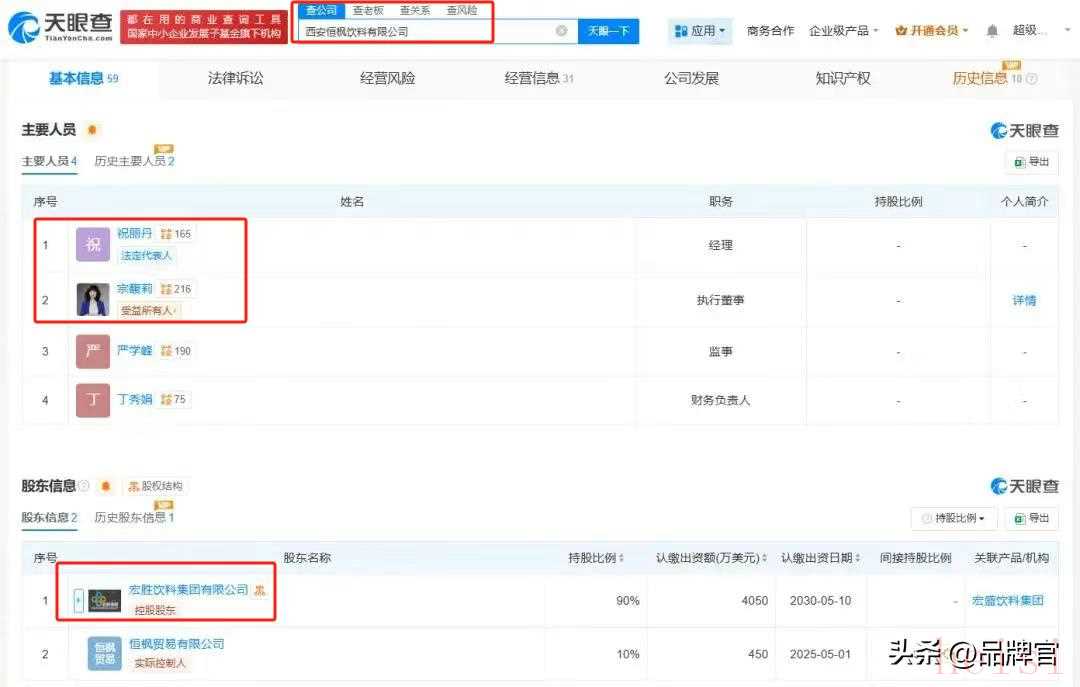Click alert bell icon beside 股东信息 heading
The height and width of the screenshot is (687, 1080).
tap(105, 486)
